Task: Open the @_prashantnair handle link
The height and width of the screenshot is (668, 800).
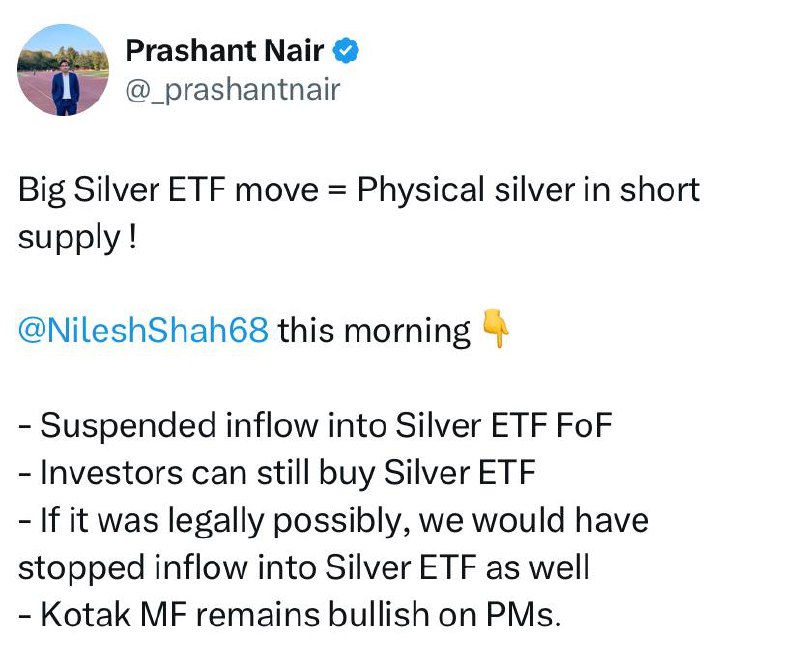Action: (x=233, y=90)
